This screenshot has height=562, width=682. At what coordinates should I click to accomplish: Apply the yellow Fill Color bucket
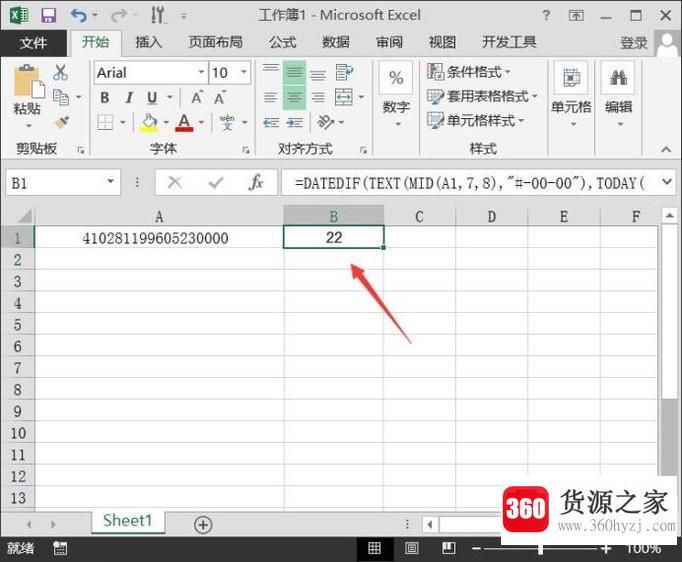coord(149,122)
